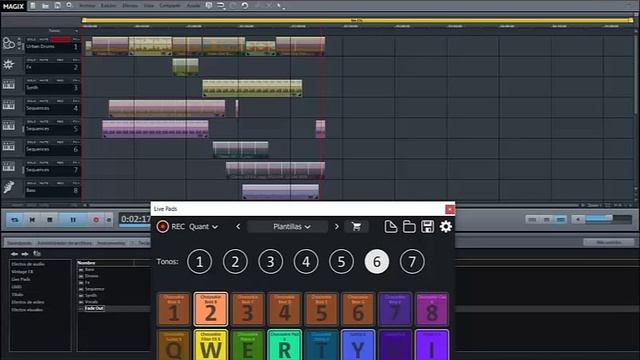This screenshot has width=640, height=360.
Task: Trigger orange pad 3
Action: pyautogui.click(x=248, y=309)
